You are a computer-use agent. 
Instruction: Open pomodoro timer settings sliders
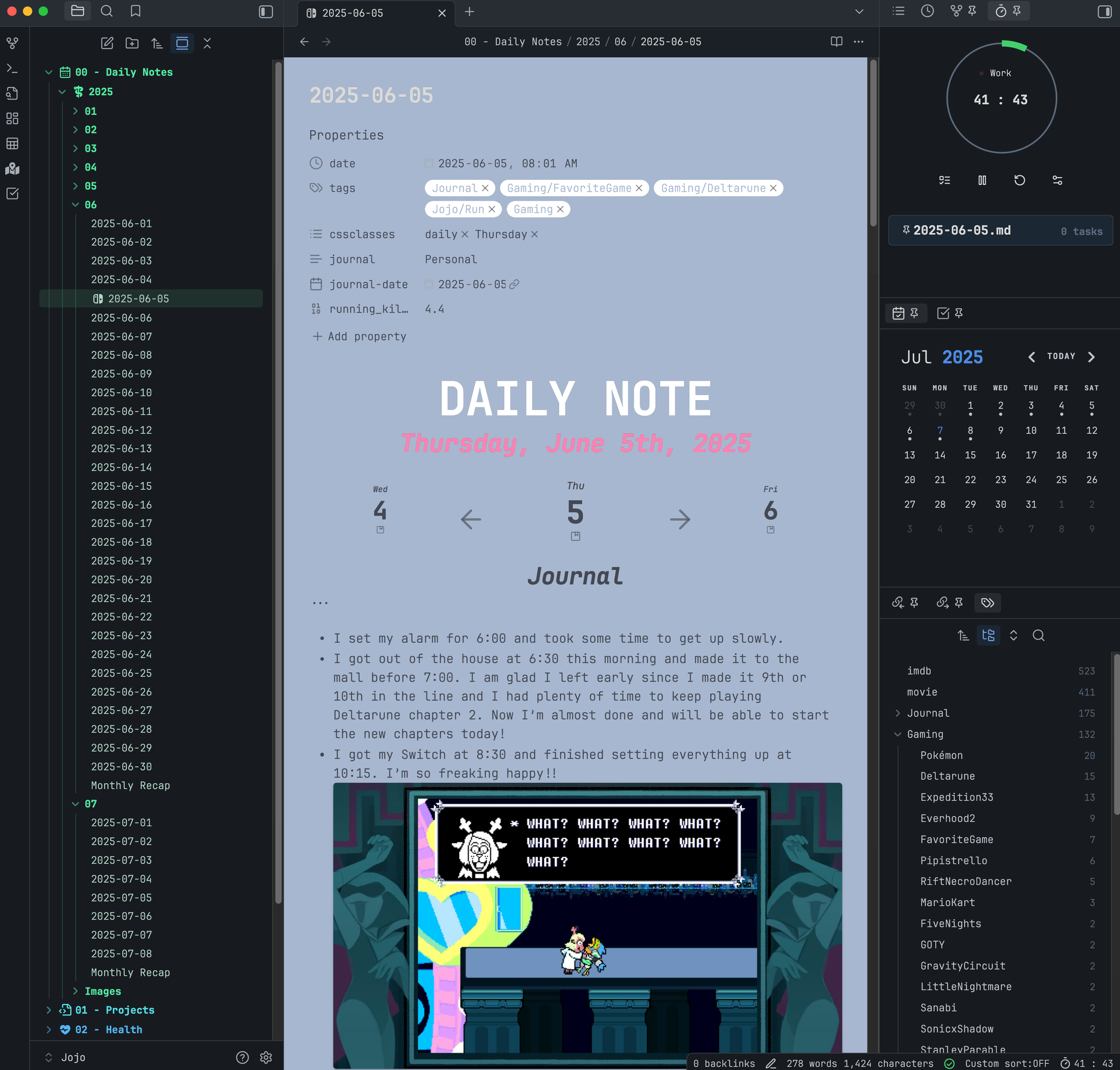[1057, 180]
